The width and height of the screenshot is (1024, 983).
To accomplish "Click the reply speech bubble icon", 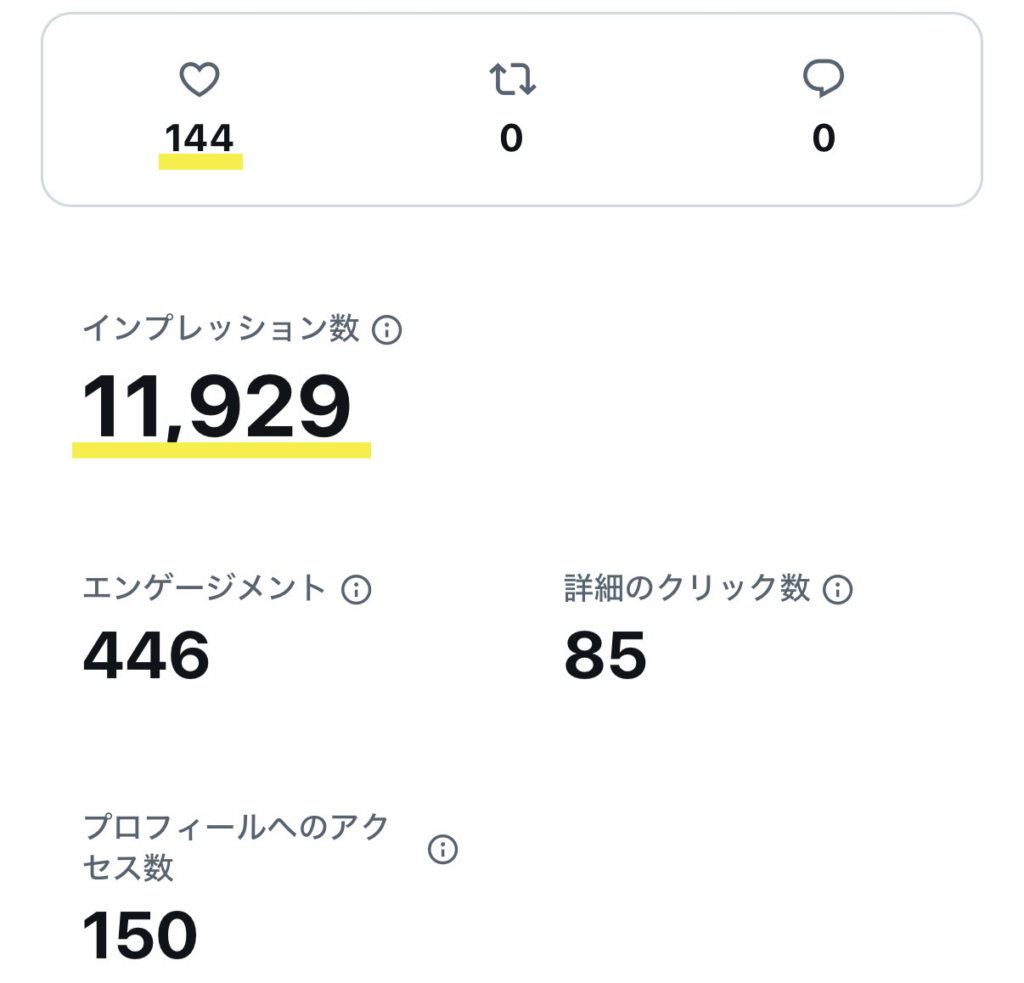I will 823,80.
